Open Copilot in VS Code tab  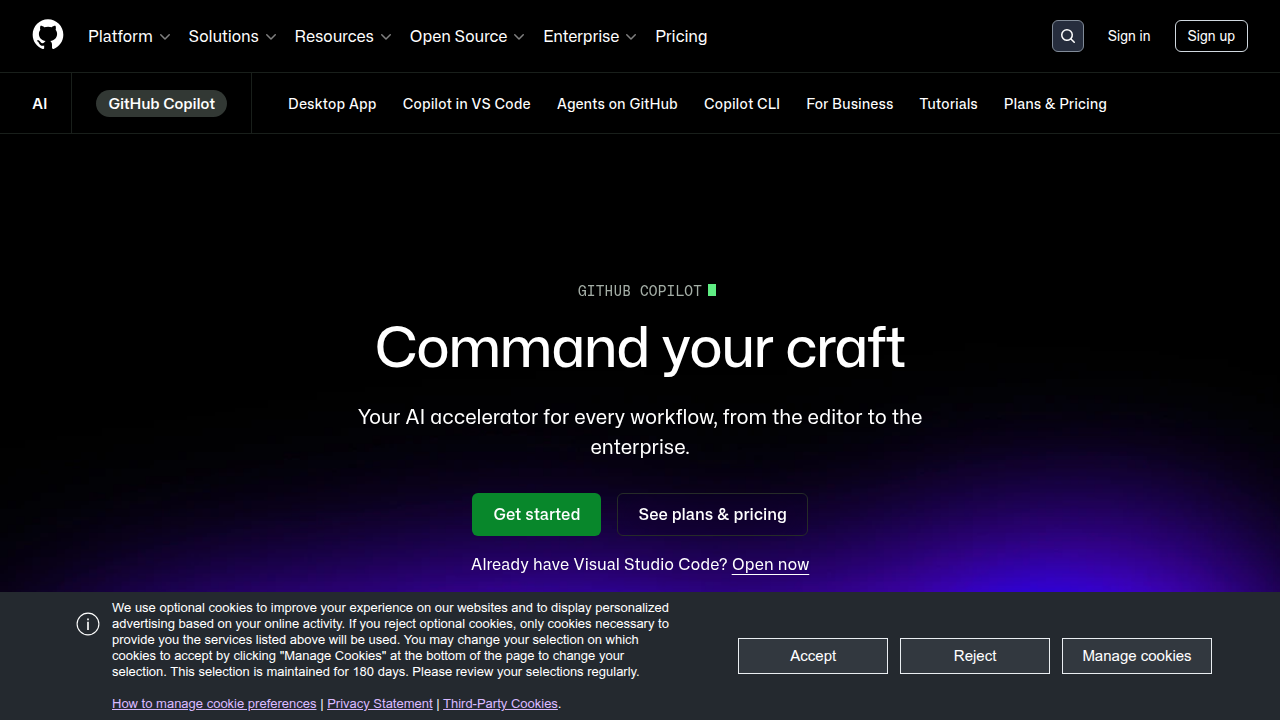[467, 104]
